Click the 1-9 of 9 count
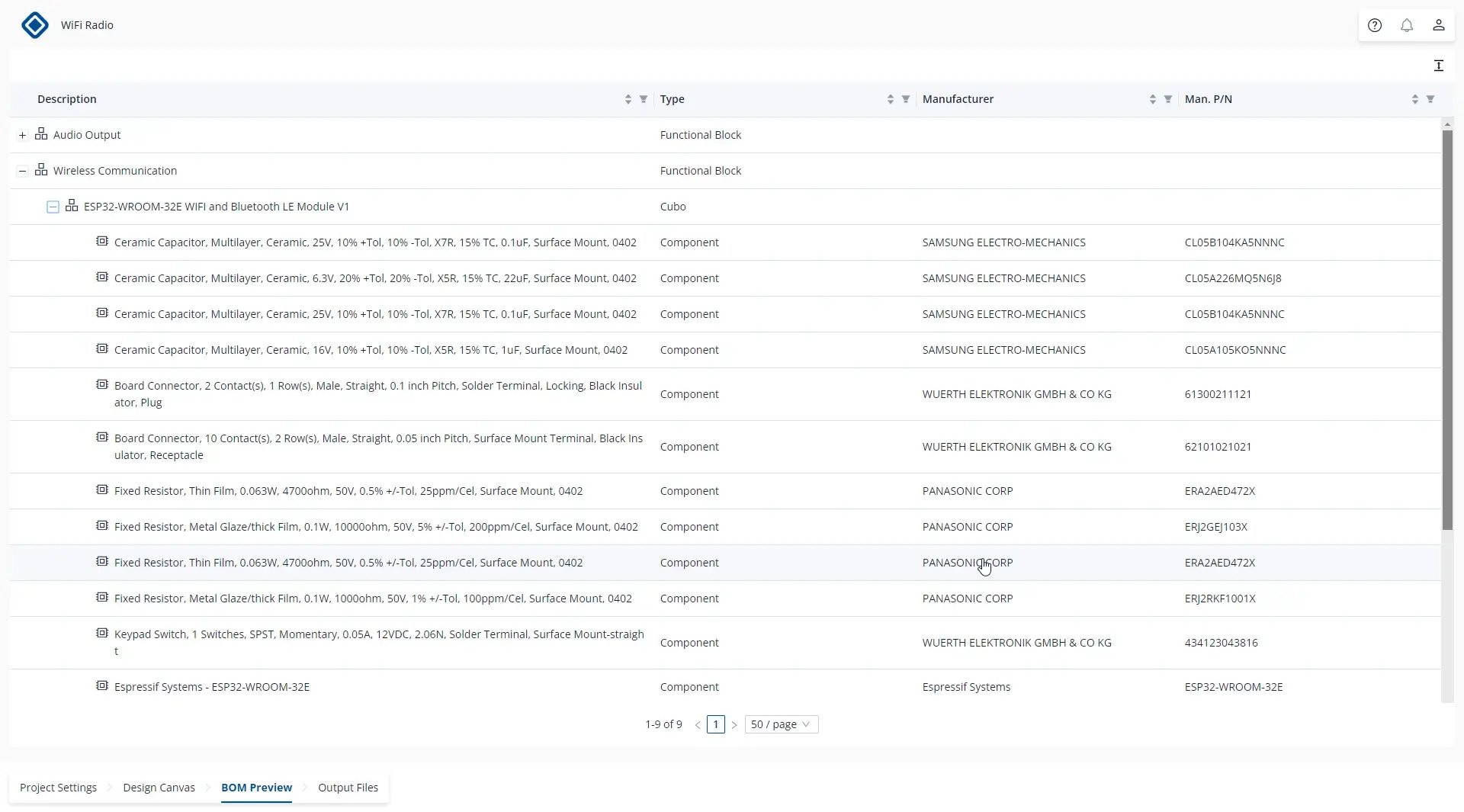The image size is (1464, 812). coord(663,724)
